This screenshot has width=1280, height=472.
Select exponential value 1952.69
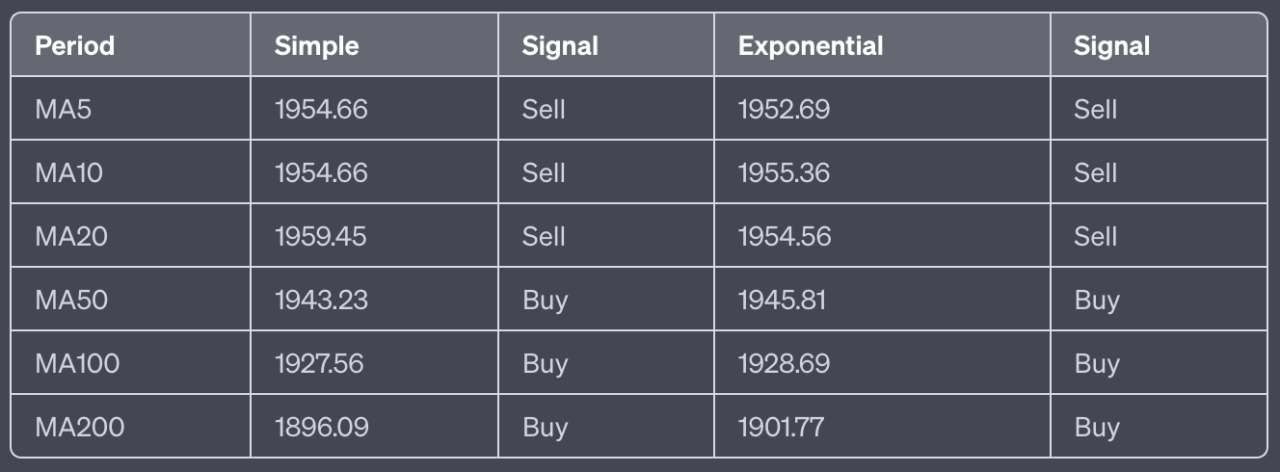tap(784, 109)
